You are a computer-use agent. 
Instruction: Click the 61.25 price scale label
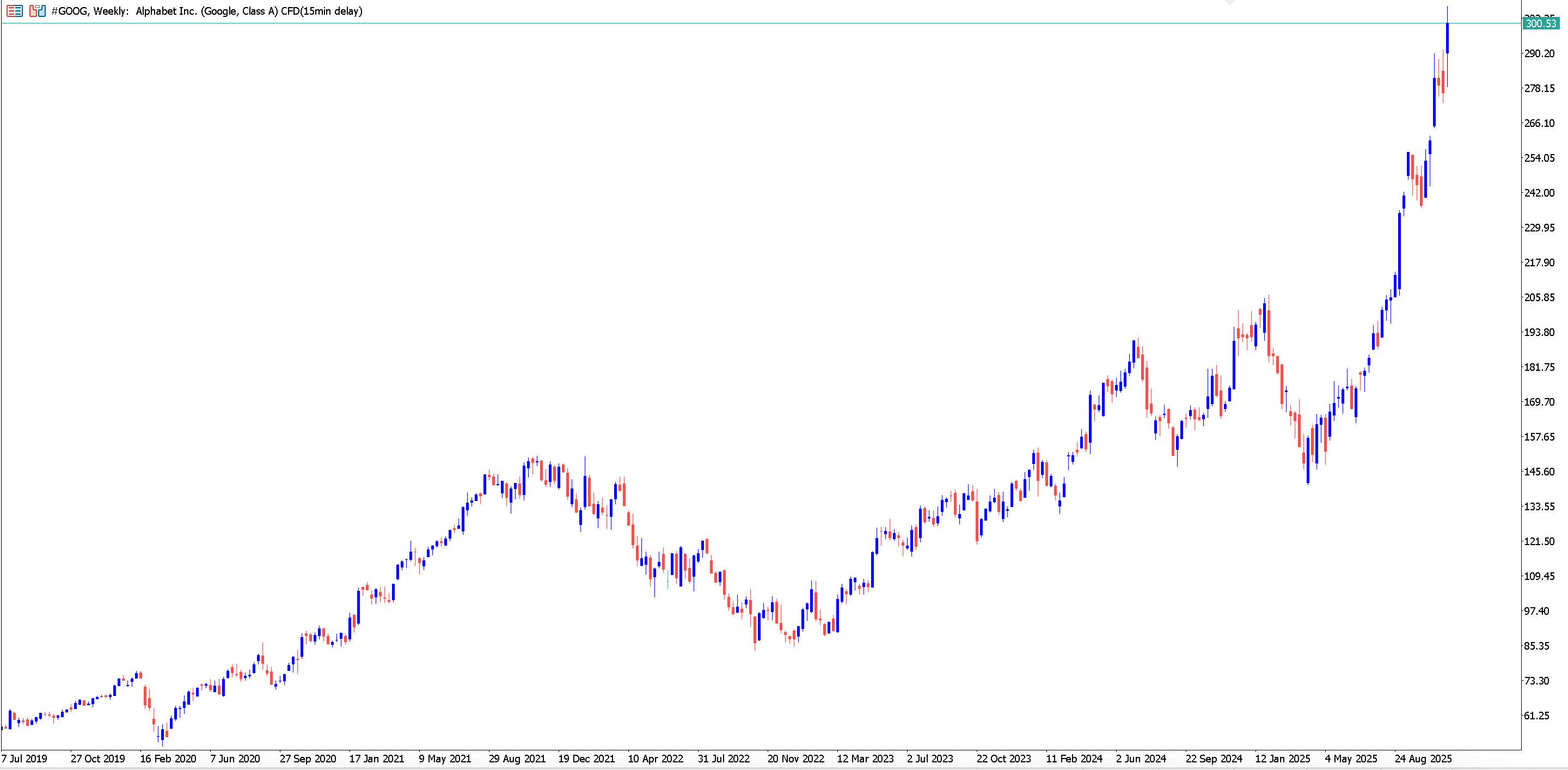[x=1536, y=716]
